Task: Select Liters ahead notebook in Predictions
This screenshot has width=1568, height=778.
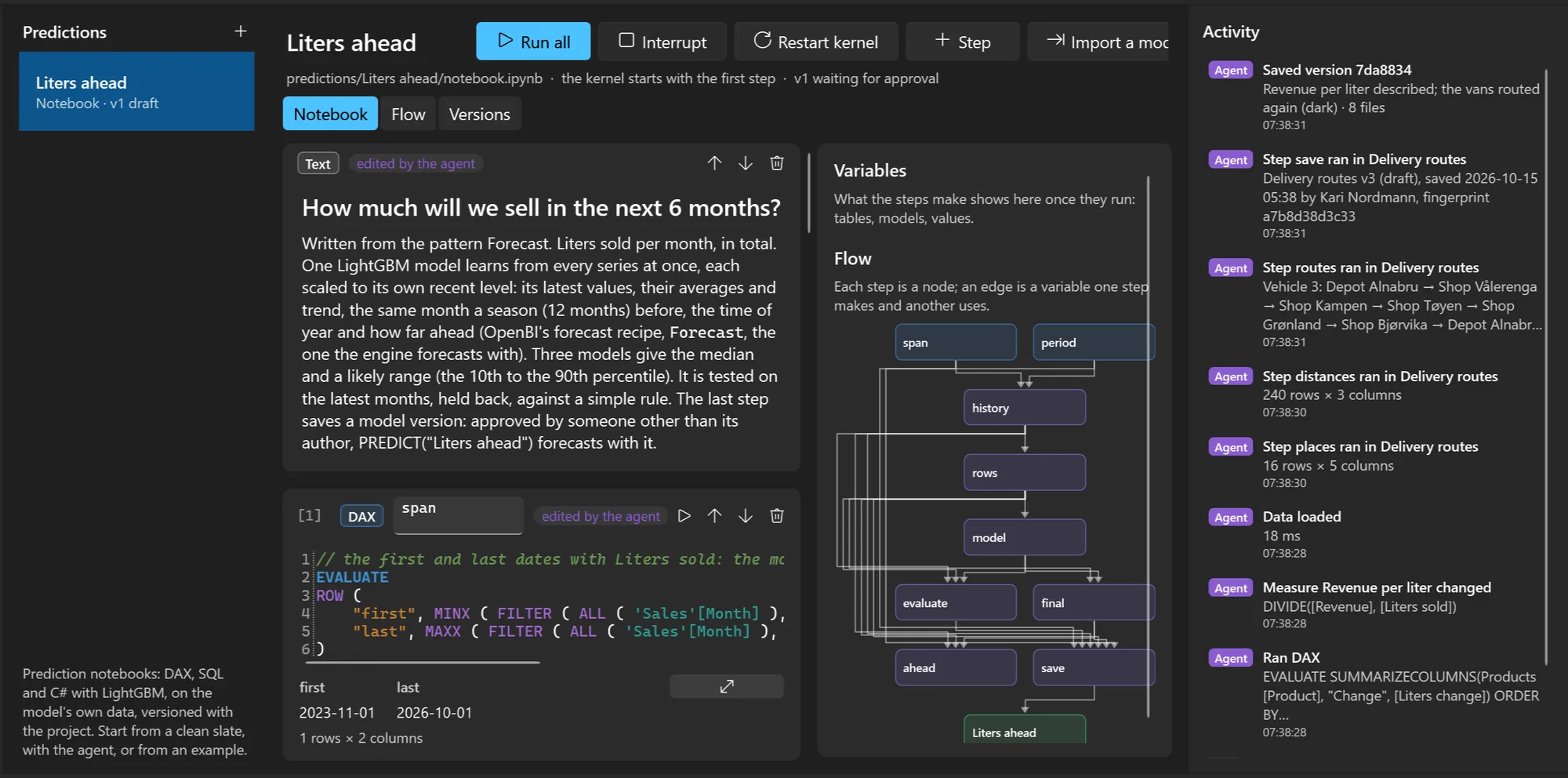Action: (x=136, y=92)
